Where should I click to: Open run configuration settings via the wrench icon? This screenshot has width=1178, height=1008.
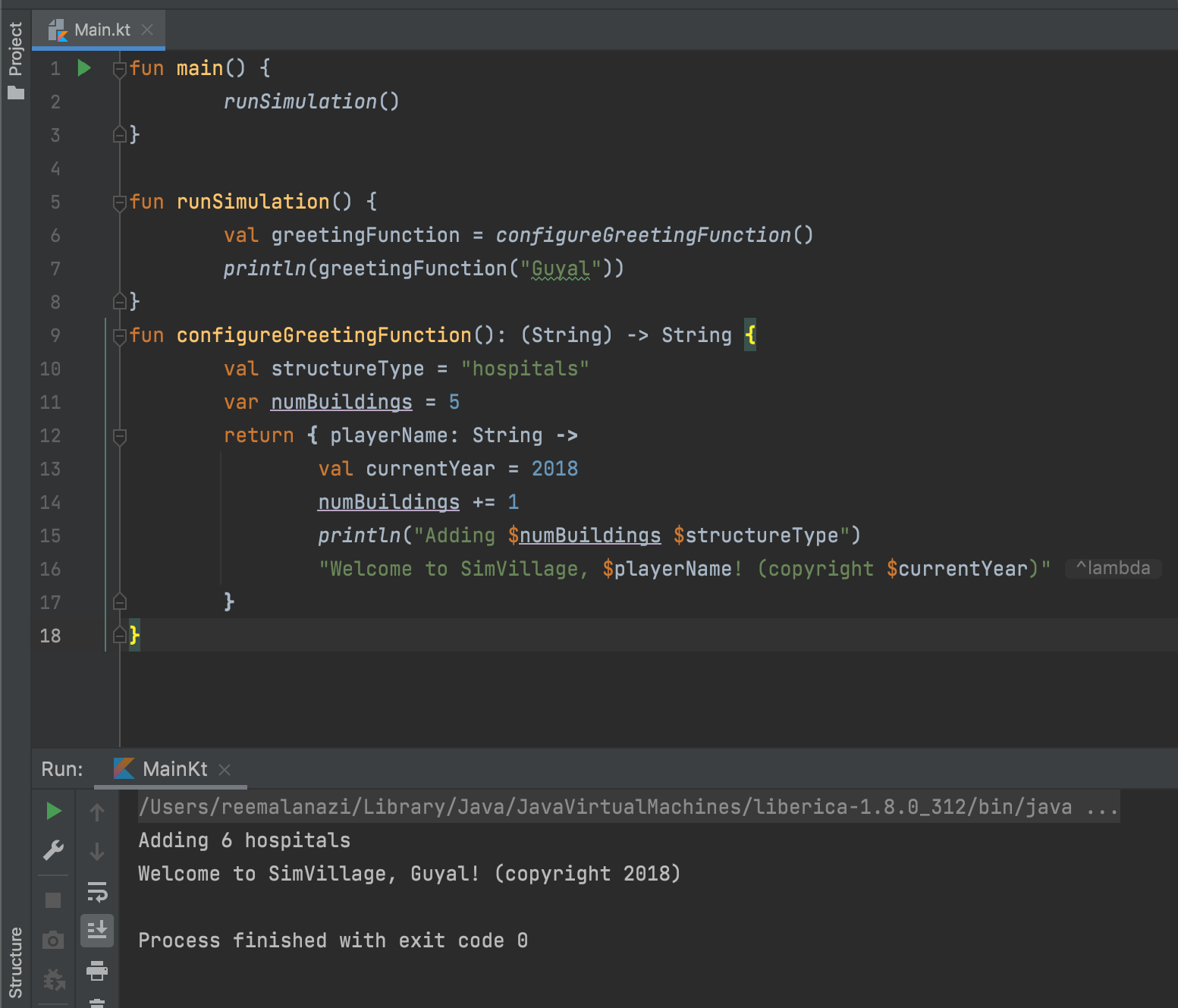point(53,849)
